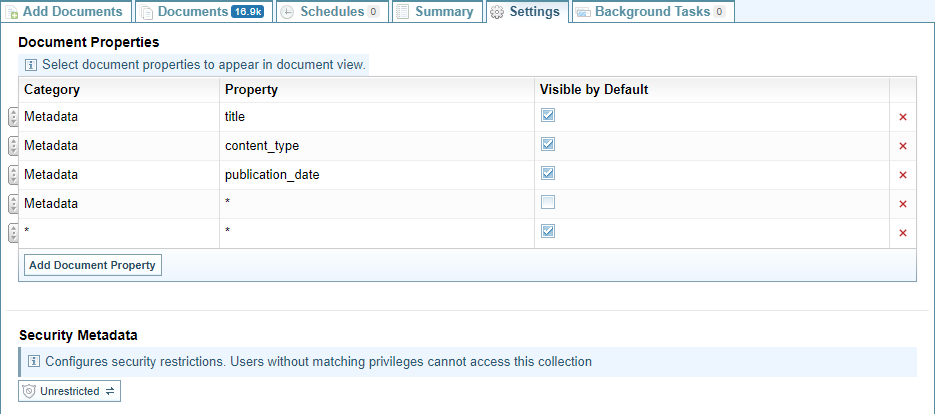
Task: Click the Add Document Property button
Action: coord(92,265)
